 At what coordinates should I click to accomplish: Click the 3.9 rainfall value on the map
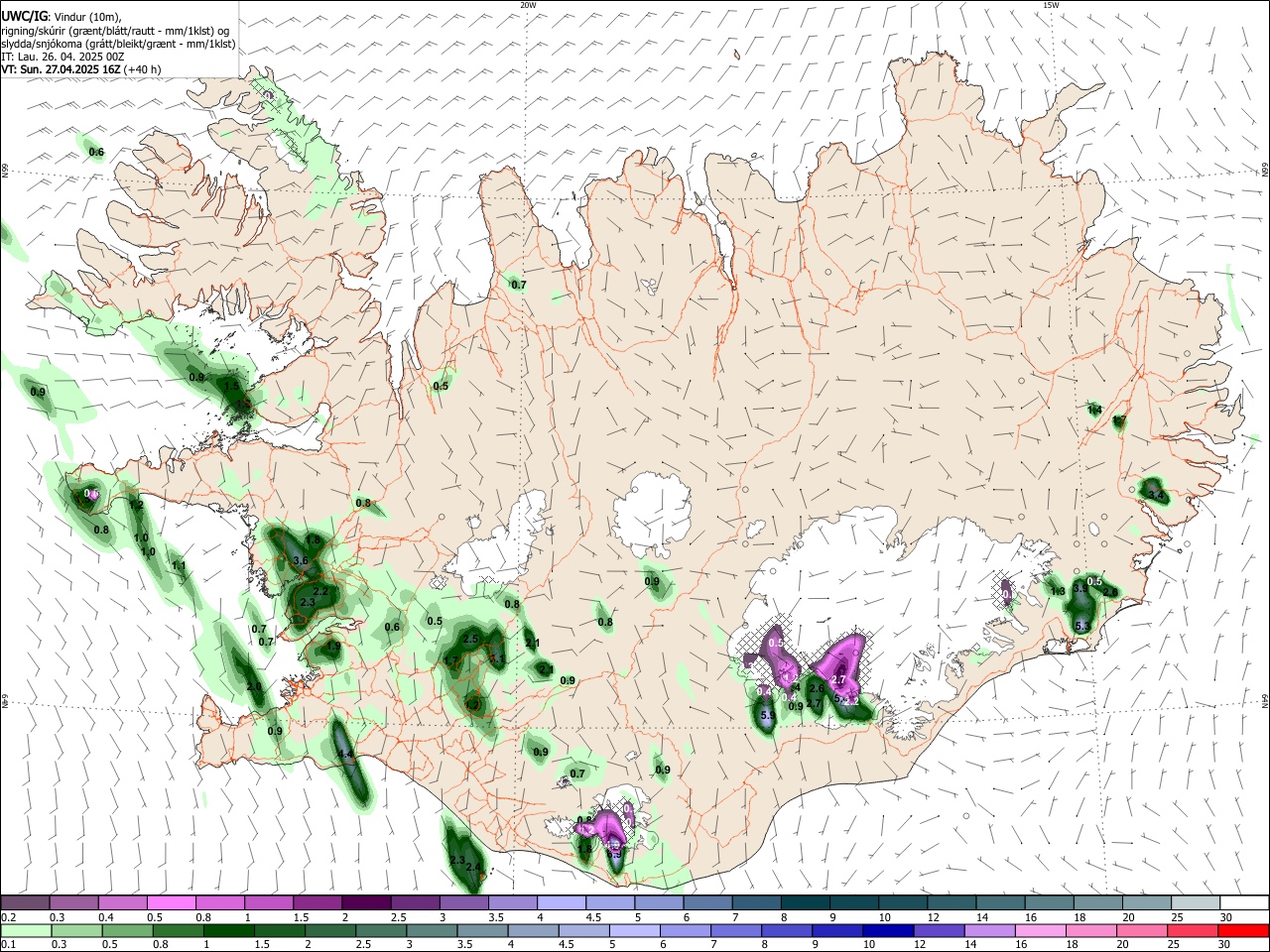pos(1080,589)
